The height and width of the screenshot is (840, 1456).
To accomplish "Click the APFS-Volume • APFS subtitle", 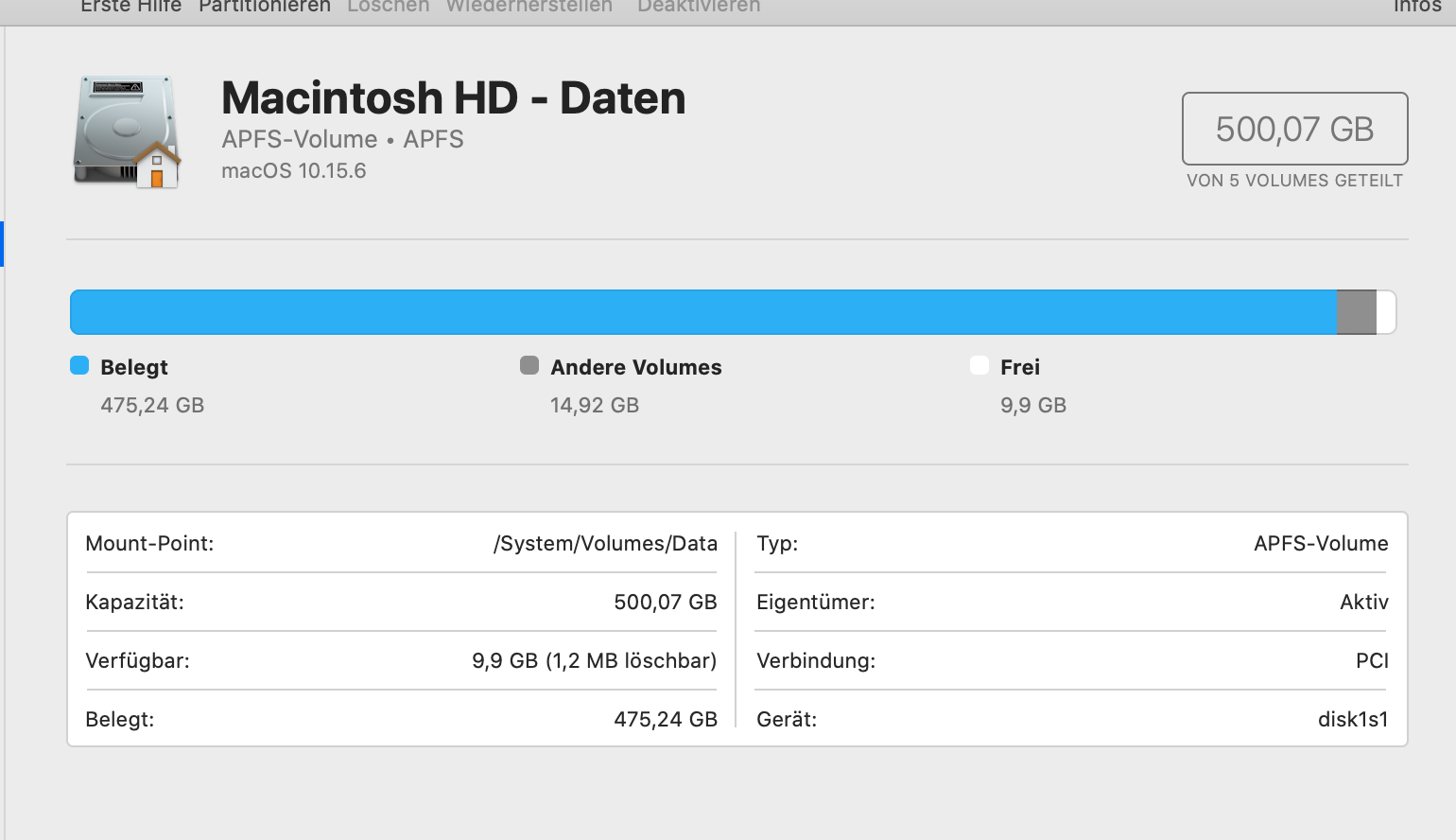I will 342,139.
